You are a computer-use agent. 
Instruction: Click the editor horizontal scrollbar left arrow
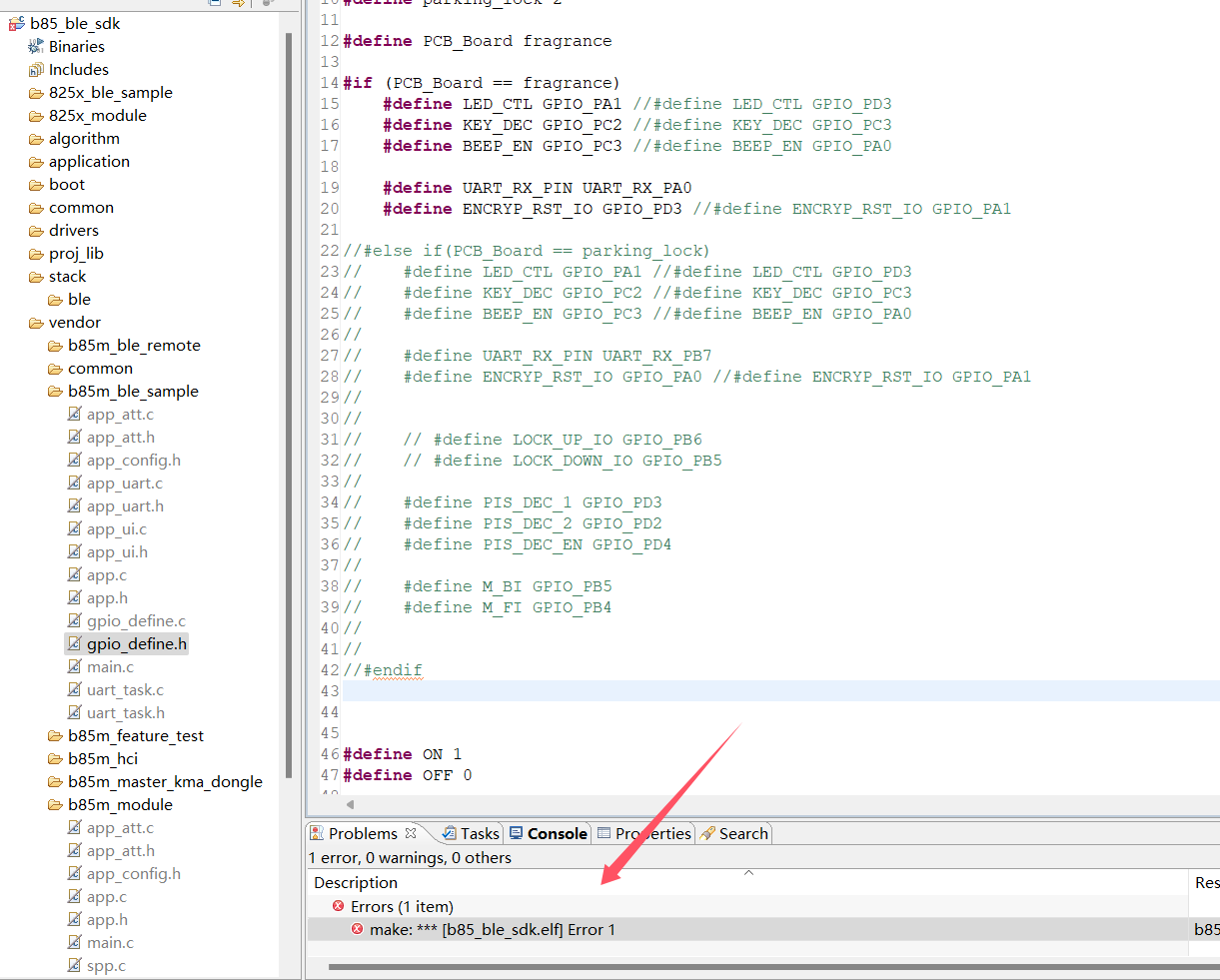click(x=350, y=804)
